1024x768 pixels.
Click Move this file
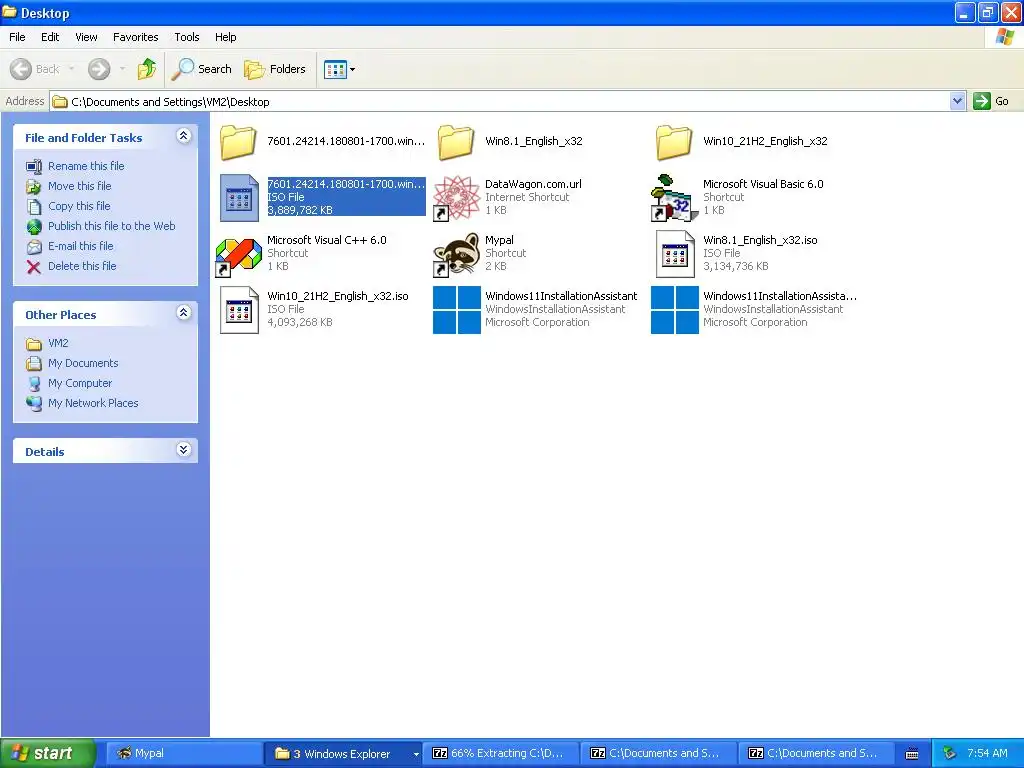[79, 186]
